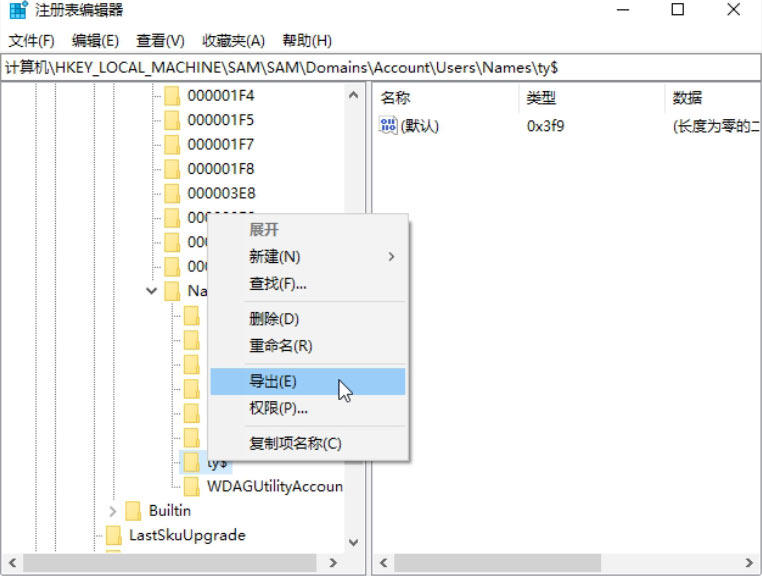The image size is (762, 576).
Task: Choose 删除(D) in context menu
Action: pos(308,319)
